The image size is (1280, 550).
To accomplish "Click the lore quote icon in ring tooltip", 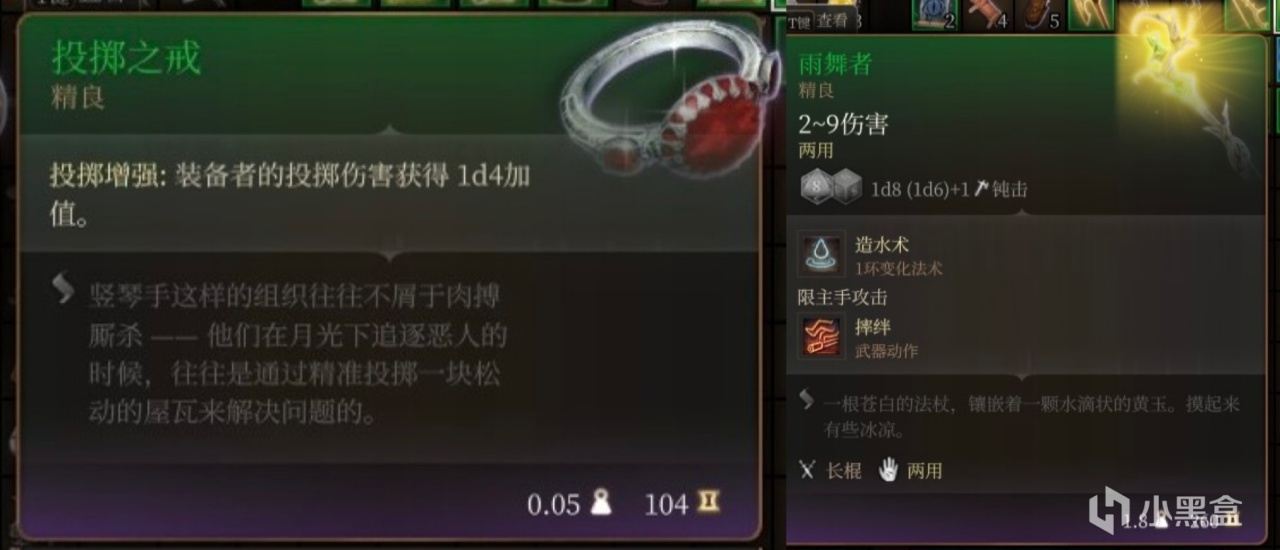I will tap(63, 290).
